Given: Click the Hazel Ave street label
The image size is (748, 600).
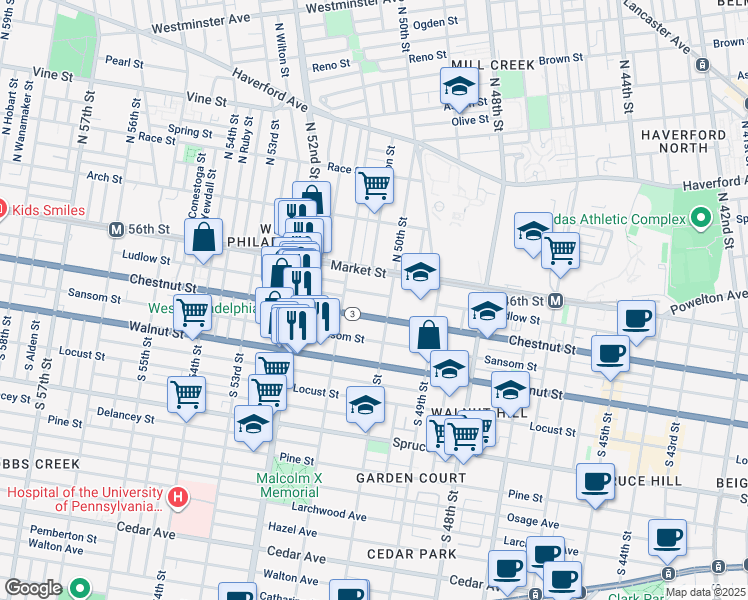Looking at the screenshot, I should [x=292, y=529].
